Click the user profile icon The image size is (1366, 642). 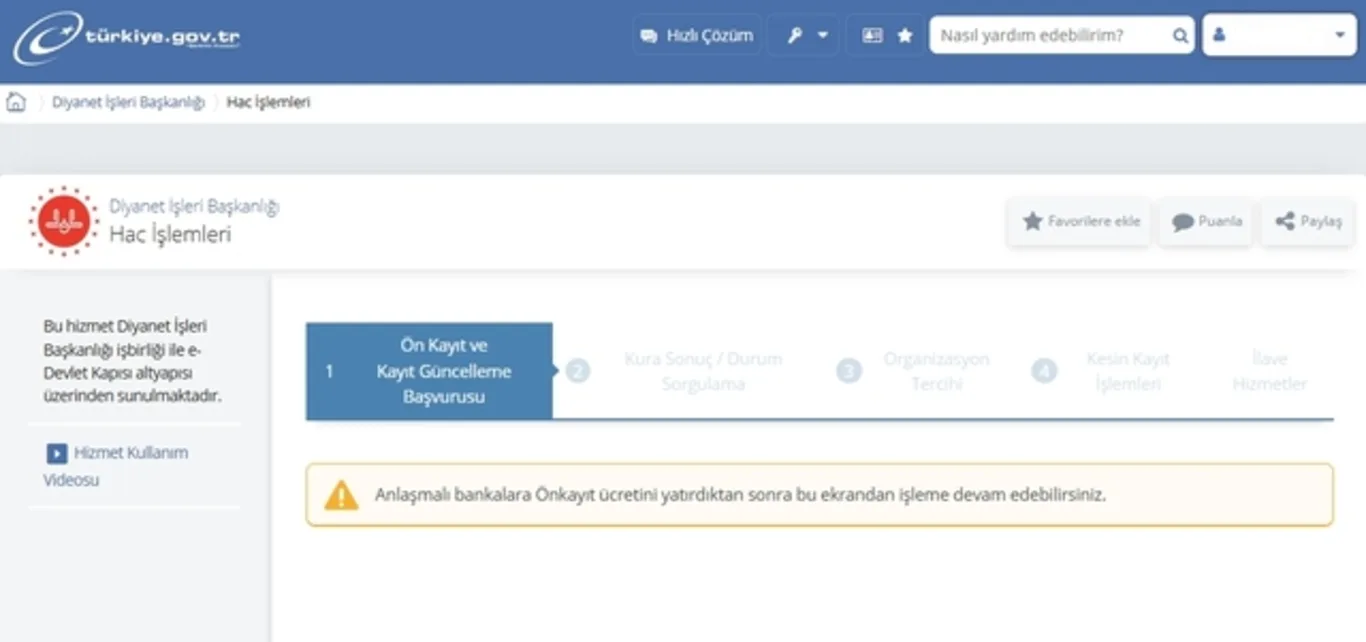[x=1218, y=35]
